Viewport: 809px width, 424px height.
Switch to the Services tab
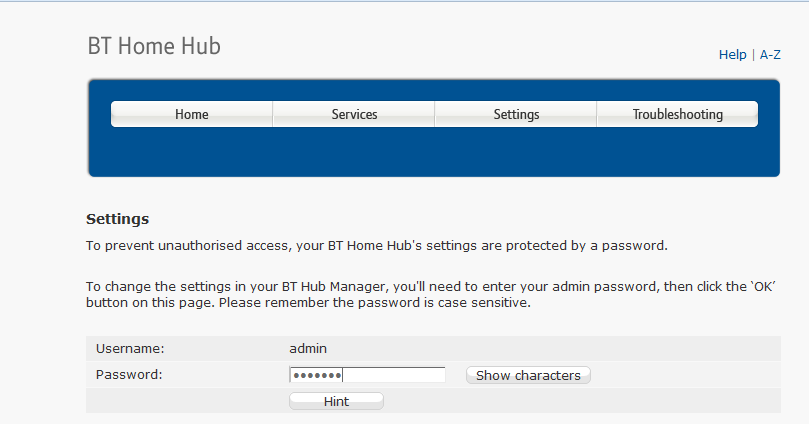click(354, 114)
